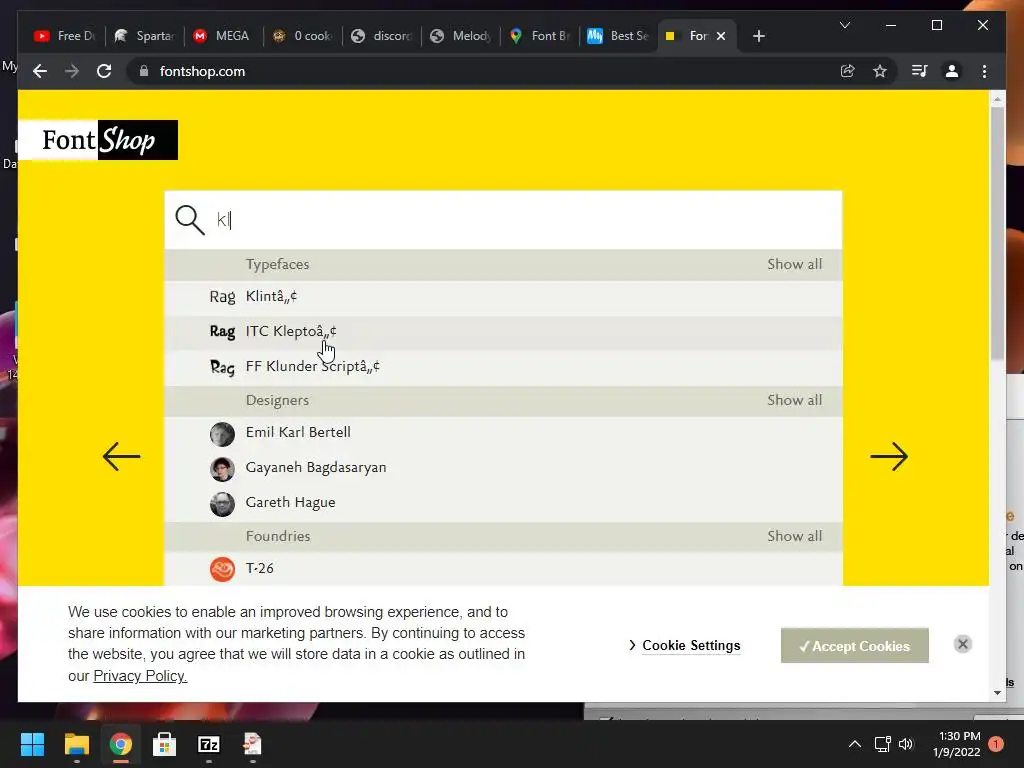Screen dimensions: 1024x768
Task: Close the active FontShop tab
Action: 721,36
